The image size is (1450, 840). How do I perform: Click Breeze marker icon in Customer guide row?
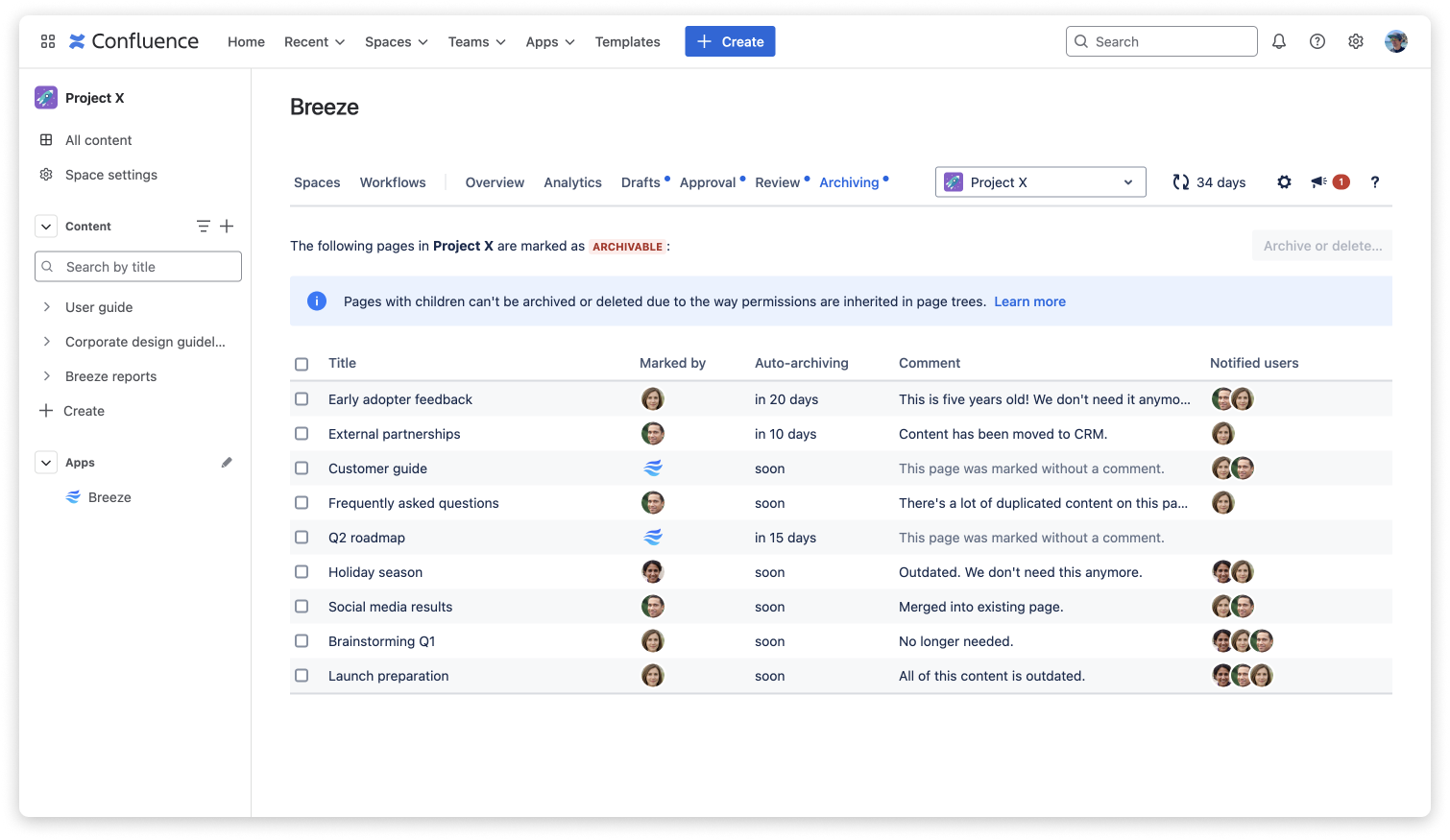tap(653, 468)
